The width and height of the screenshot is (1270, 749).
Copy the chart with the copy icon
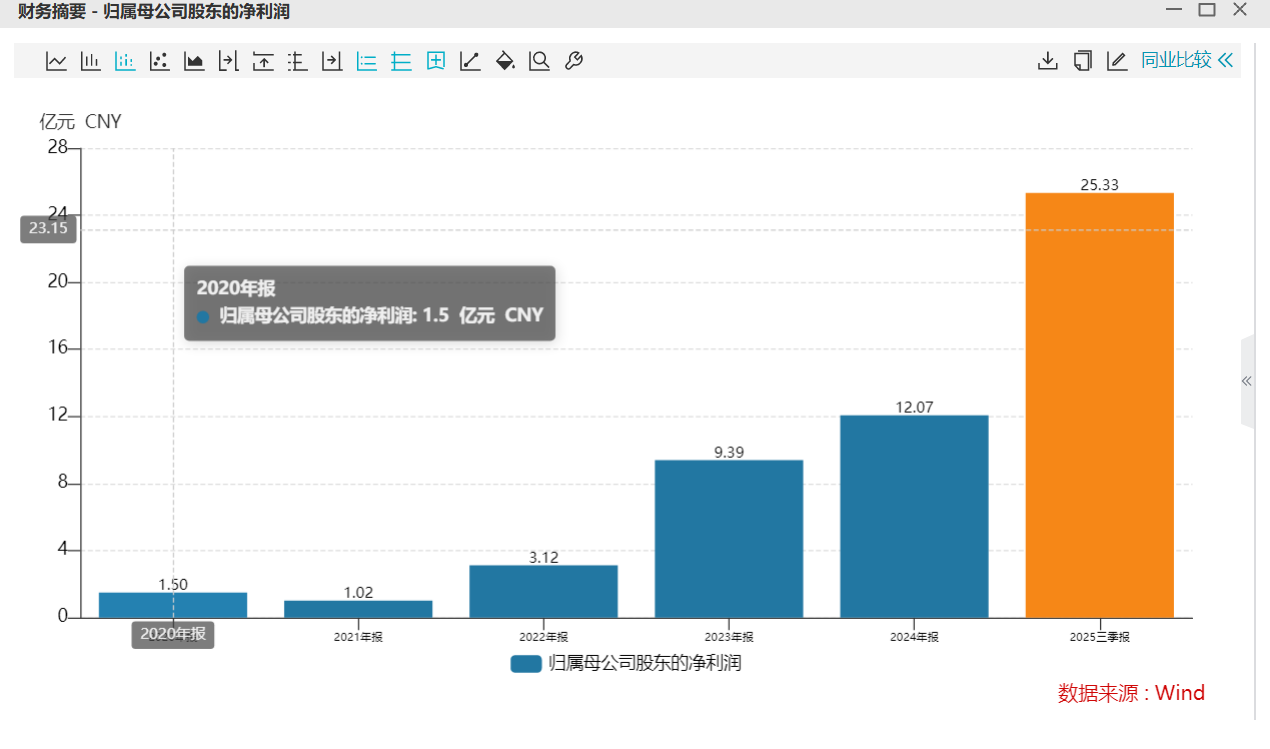[1082, 61]
